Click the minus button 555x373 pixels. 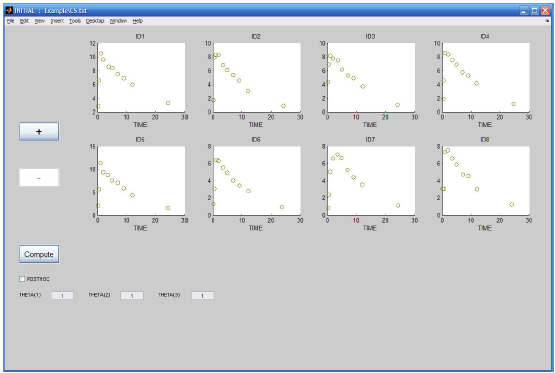tap(39, 178)
